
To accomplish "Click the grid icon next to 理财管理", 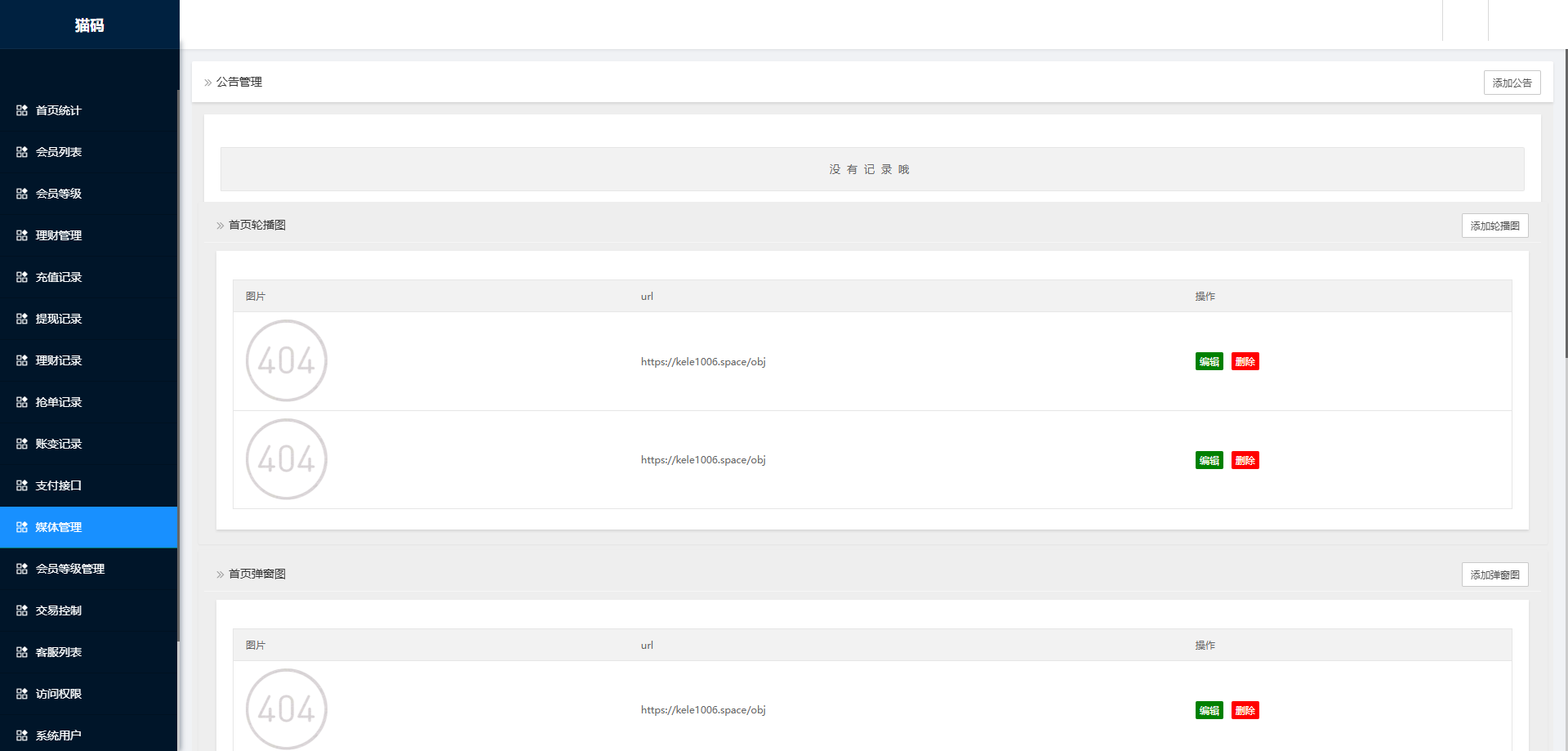I will pyautogui.click(x=22, y=235).
